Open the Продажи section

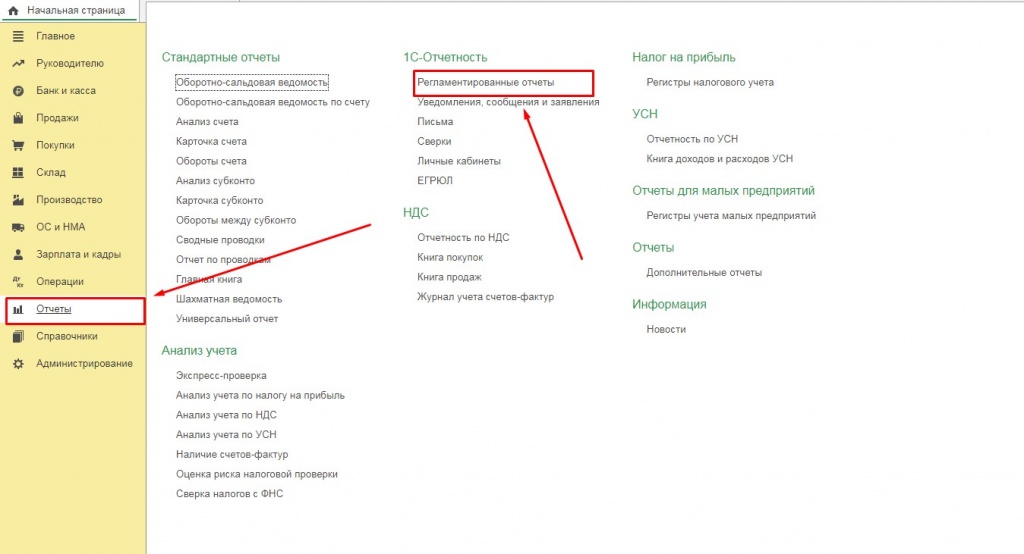coord(57,118)
